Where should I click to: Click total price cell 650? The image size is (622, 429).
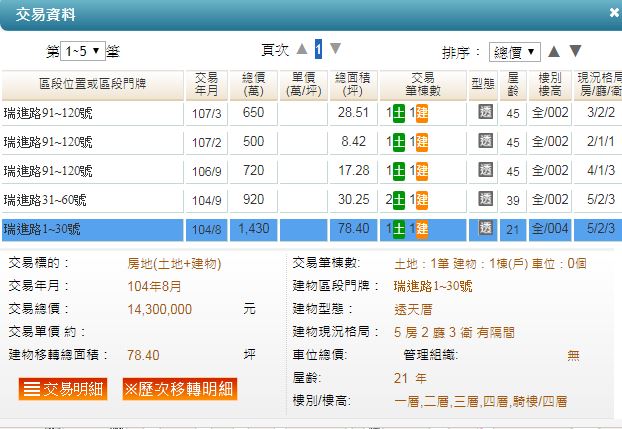253,113
